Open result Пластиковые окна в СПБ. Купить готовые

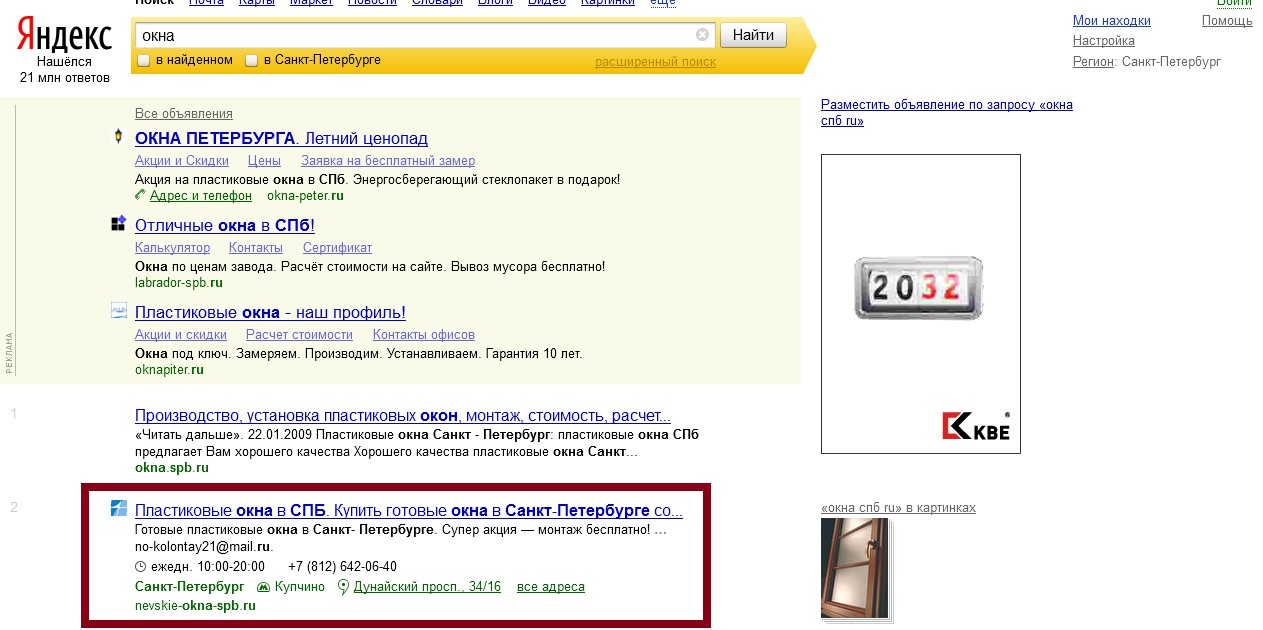408,510
